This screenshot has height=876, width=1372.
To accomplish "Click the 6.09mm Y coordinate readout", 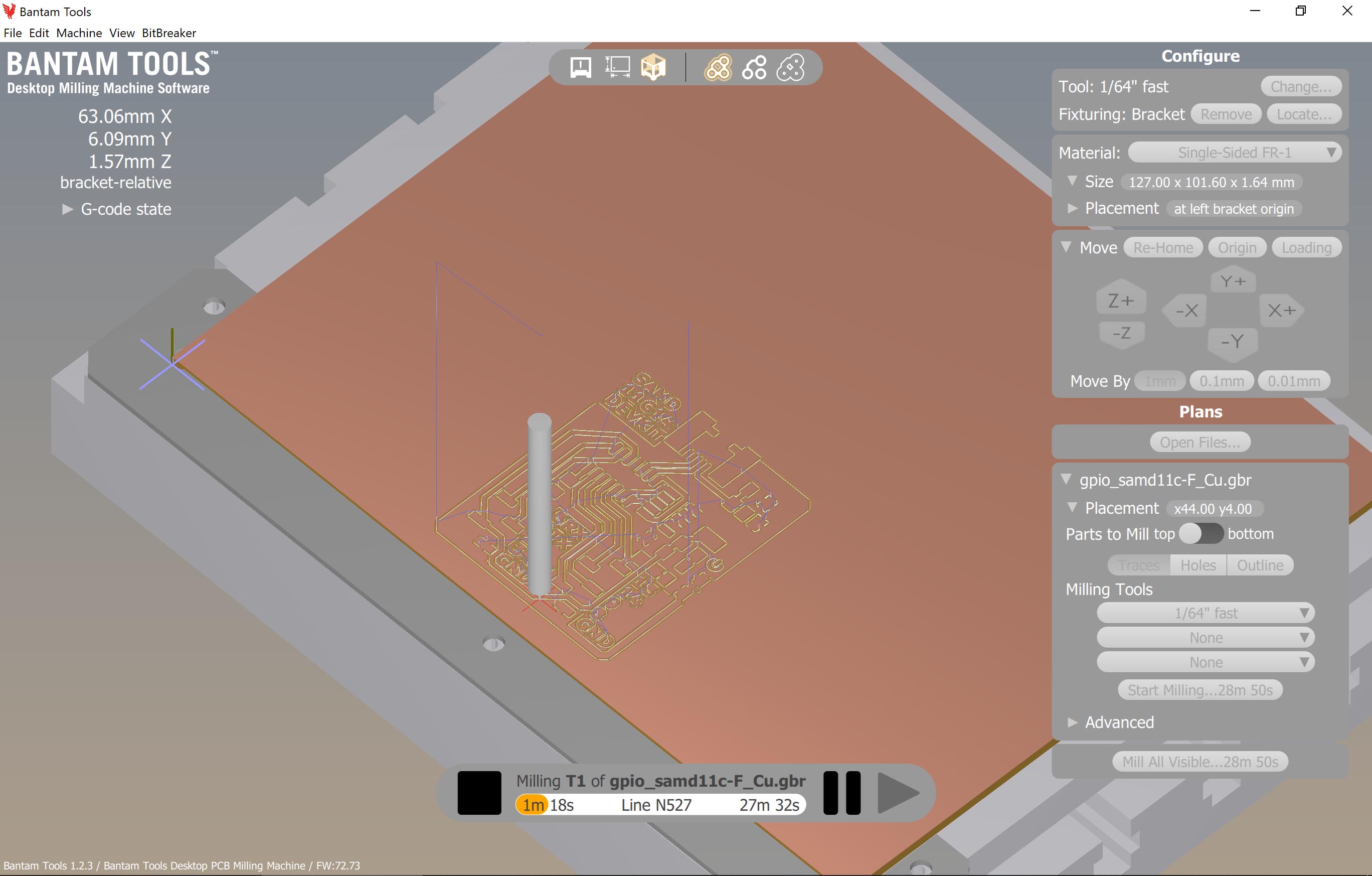I will [x=129, y=139].
